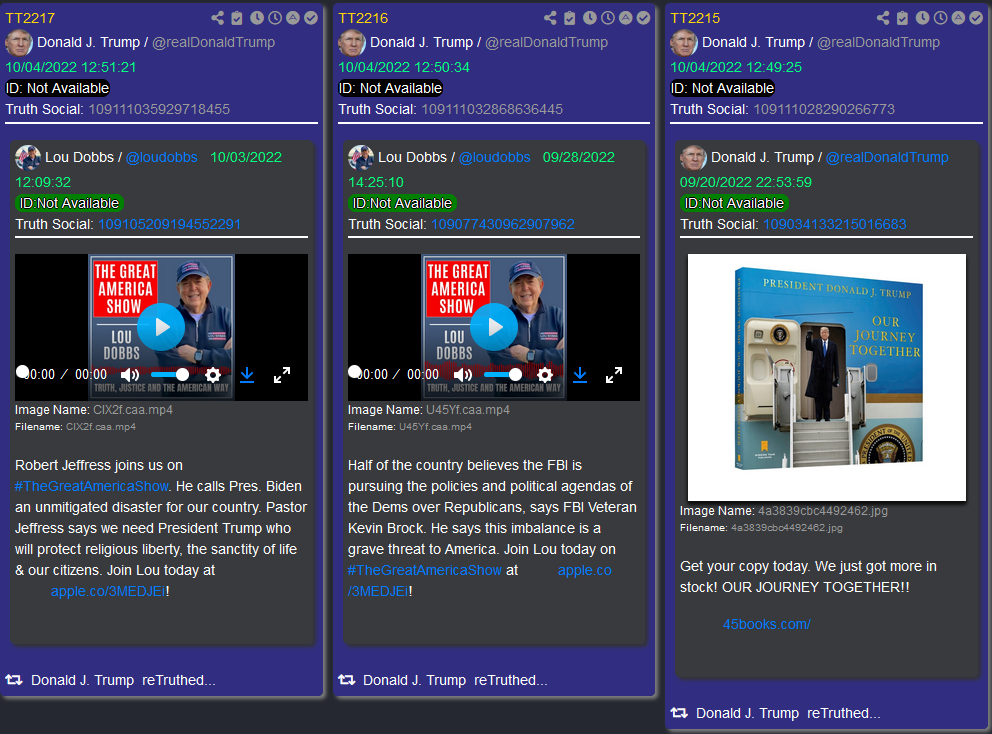Click the checkmark circle icon on TT2216
The image size is (992, 734).
(643, 18)
